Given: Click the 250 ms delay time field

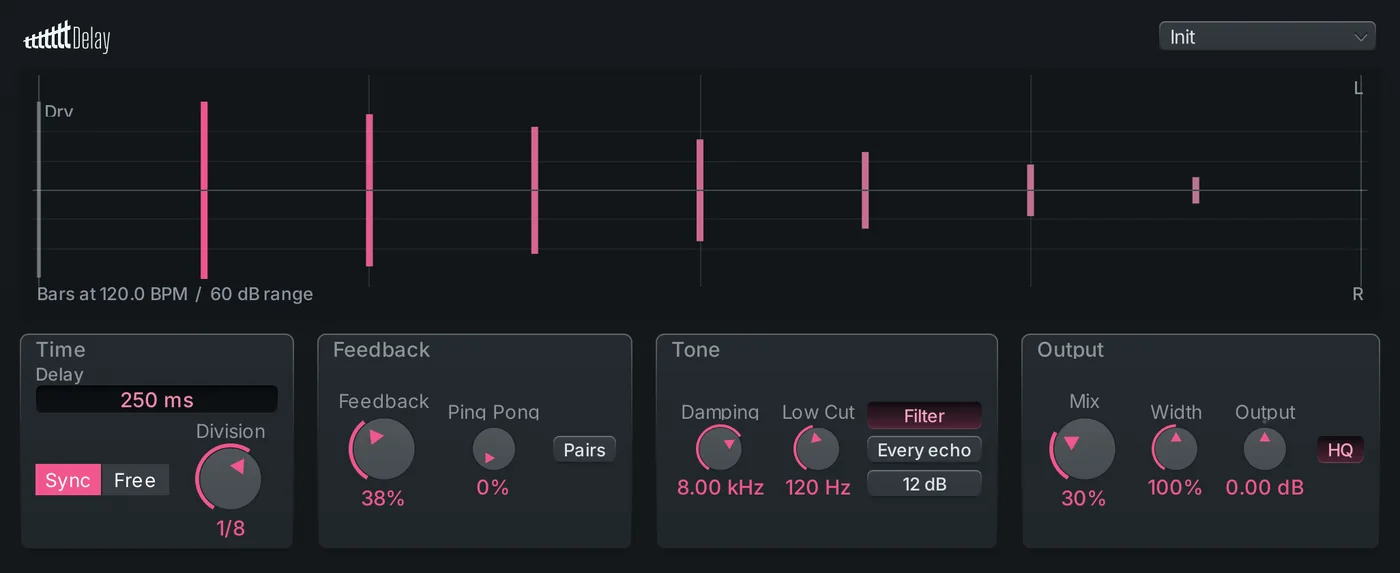Looking at the screenshot, I should [157, 400].
